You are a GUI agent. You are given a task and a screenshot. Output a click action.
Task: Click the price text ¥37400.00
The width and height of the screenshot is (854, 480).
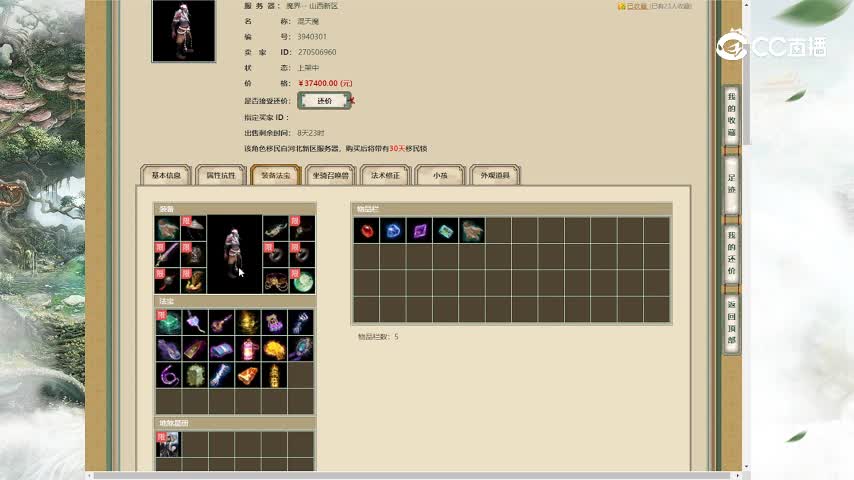click(325, 83)
